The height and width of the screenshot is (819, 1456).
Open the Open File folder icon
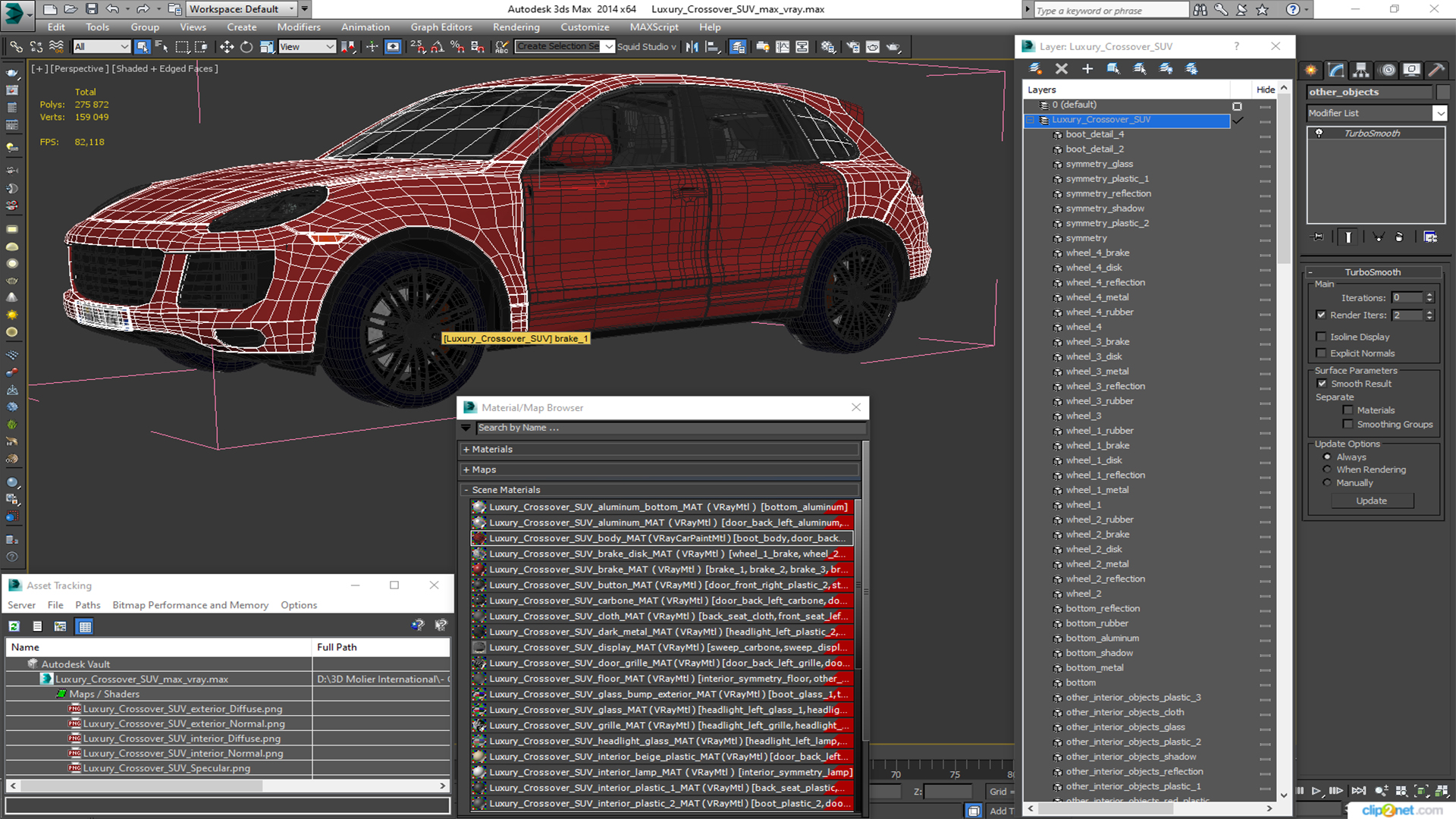point(71,9)
